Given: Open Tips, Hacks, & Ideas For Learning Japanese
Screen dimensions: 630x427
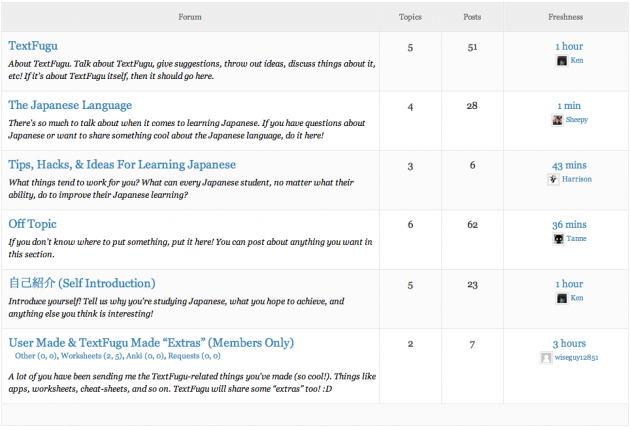Looking at the screenshot, I should coord(122,165).
